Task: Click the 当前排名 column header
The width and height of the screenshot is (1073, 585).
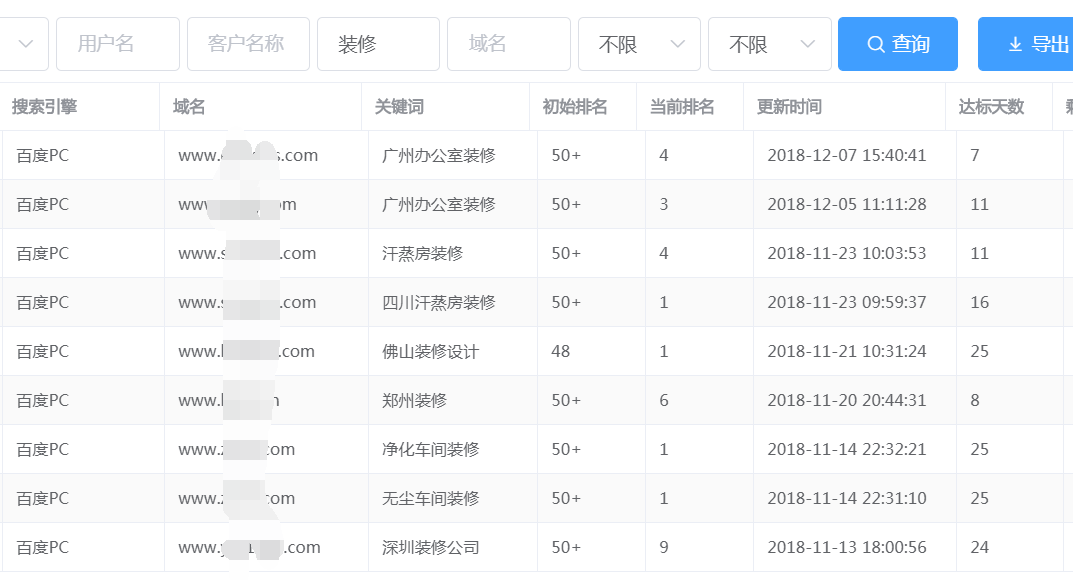Action: [682, 107]
